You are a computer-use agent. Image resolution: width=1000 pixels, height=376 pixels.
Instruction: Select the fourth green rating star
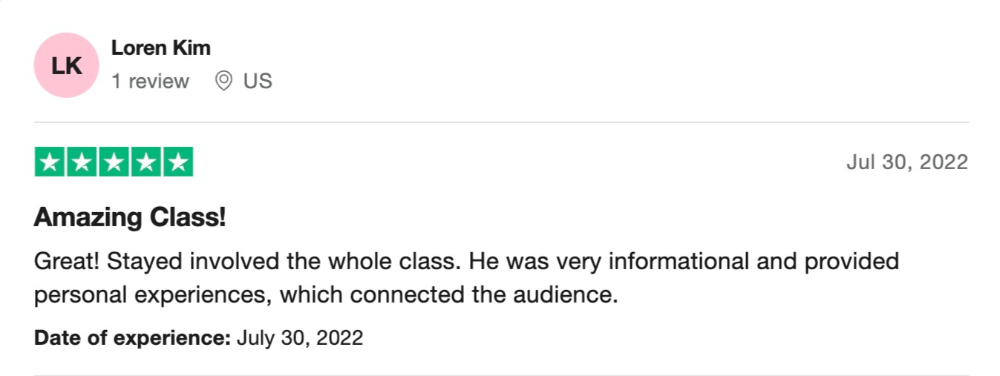click(x=146, y=162)
